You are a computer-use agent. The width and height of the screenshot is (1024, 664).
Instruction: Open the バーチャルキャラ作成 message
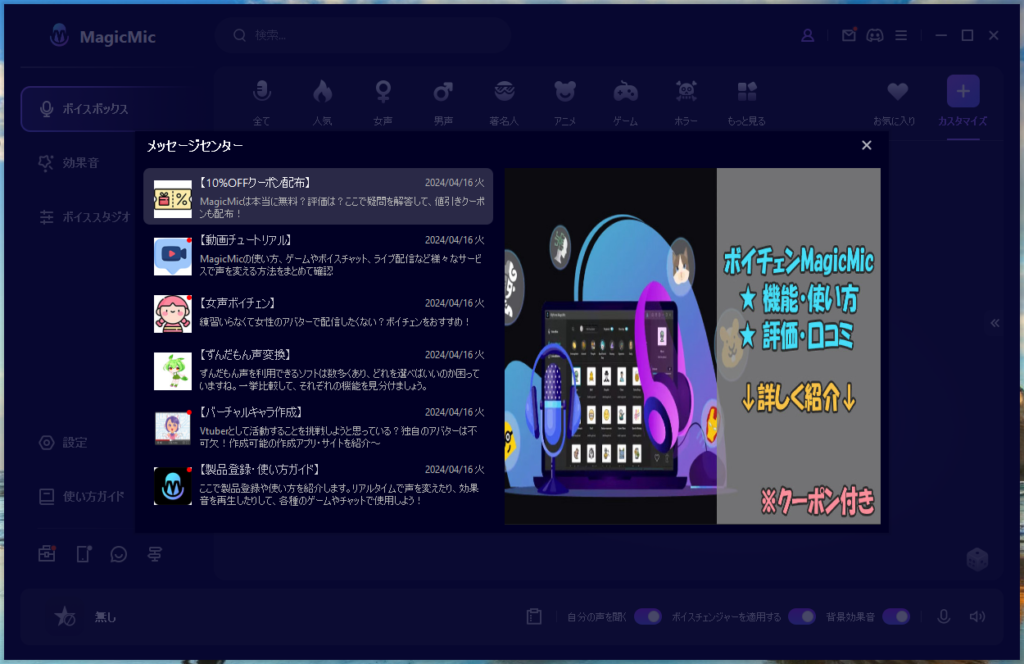[318, 428]
